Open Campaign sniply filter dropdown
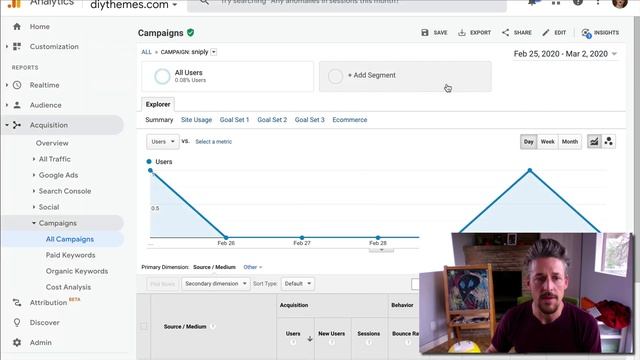 [x=213, y=52]
